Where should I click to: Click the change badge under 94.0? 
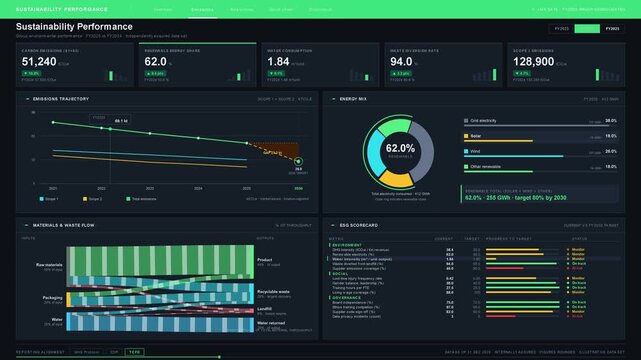click(401, 74)
